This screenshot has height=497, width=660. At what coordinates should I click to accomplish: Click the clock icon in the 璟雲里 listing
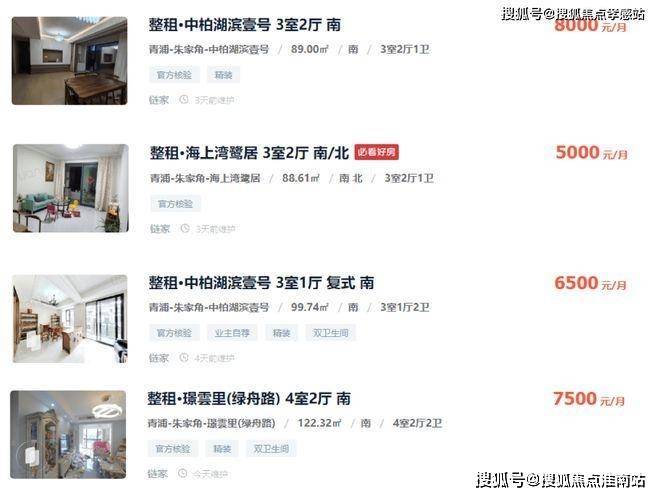tap(182, 473)
